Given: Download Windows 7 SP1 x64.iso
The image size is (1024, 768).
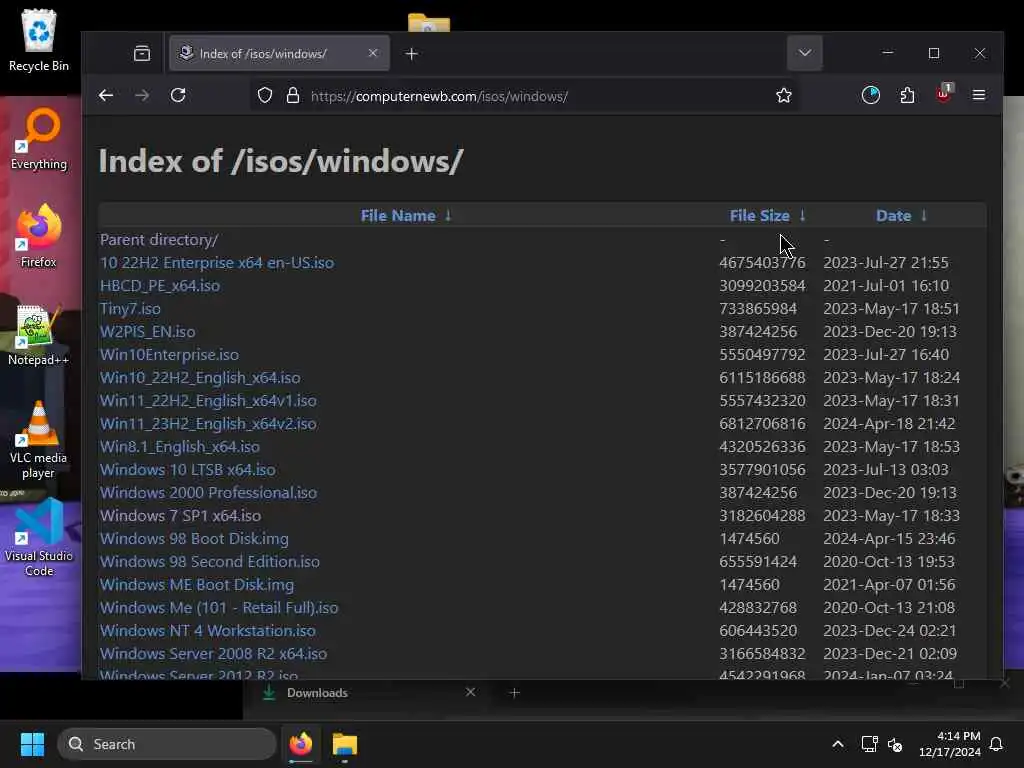Looking at the screenshot, I should (180, 515).
